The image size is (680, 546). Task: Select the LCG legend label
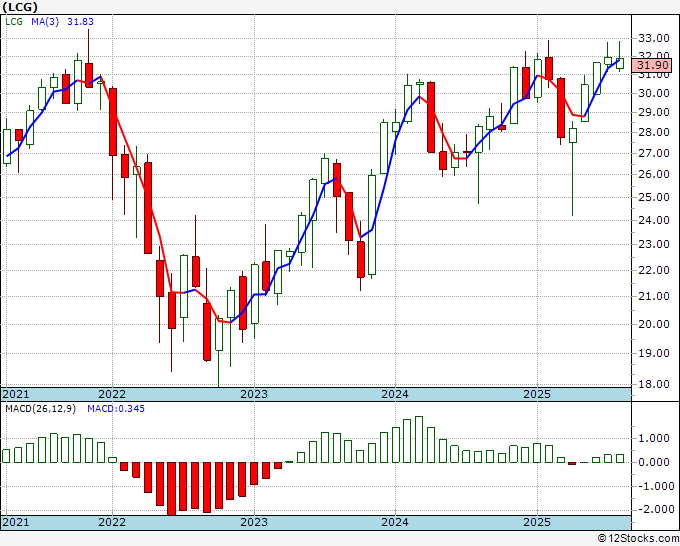14,22
